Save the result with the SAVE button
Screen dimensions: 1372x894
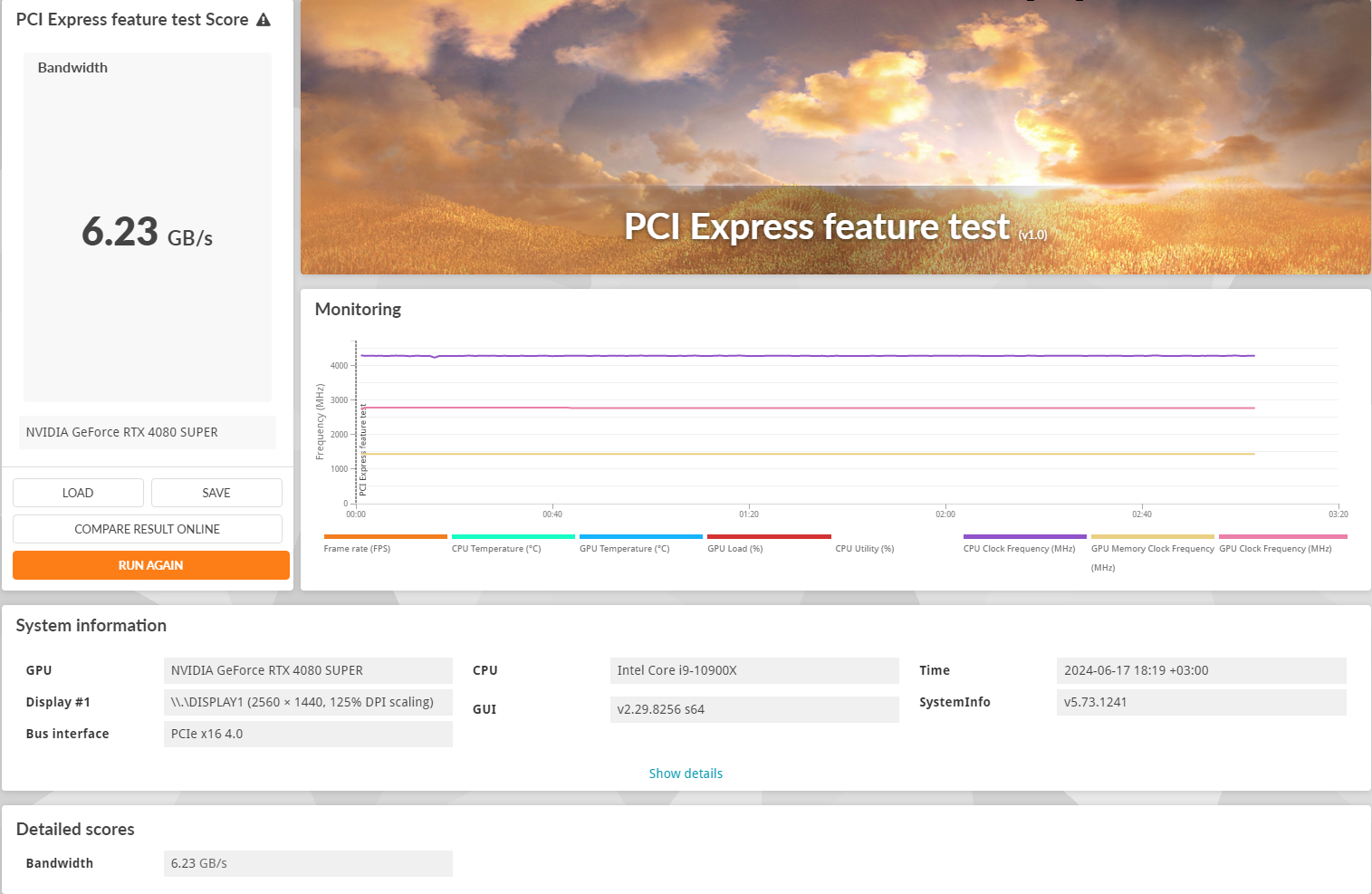pyautogui.click(x=216, y=493)
